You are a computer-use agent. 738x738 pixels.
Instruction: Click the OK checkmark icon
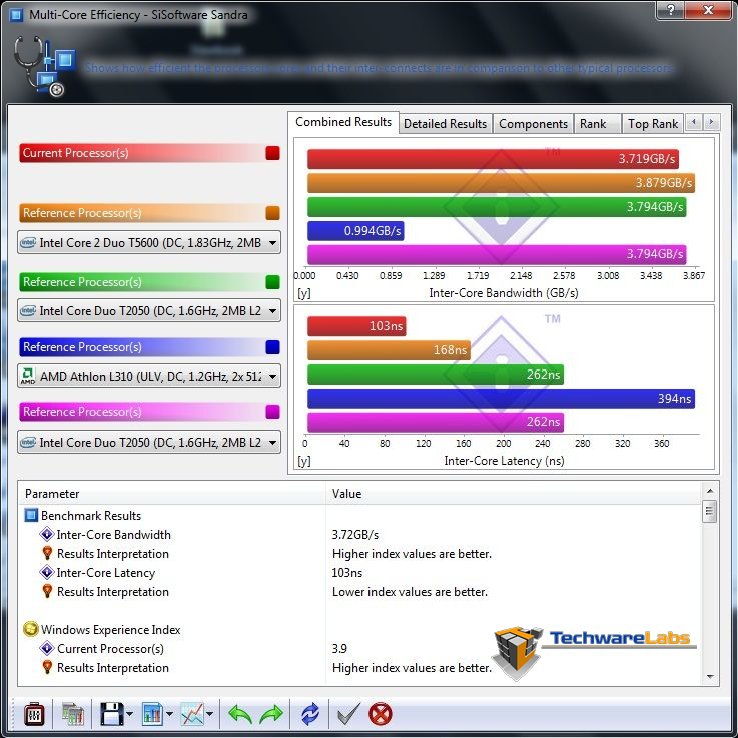pyautogui.click(x=349, y=714)
